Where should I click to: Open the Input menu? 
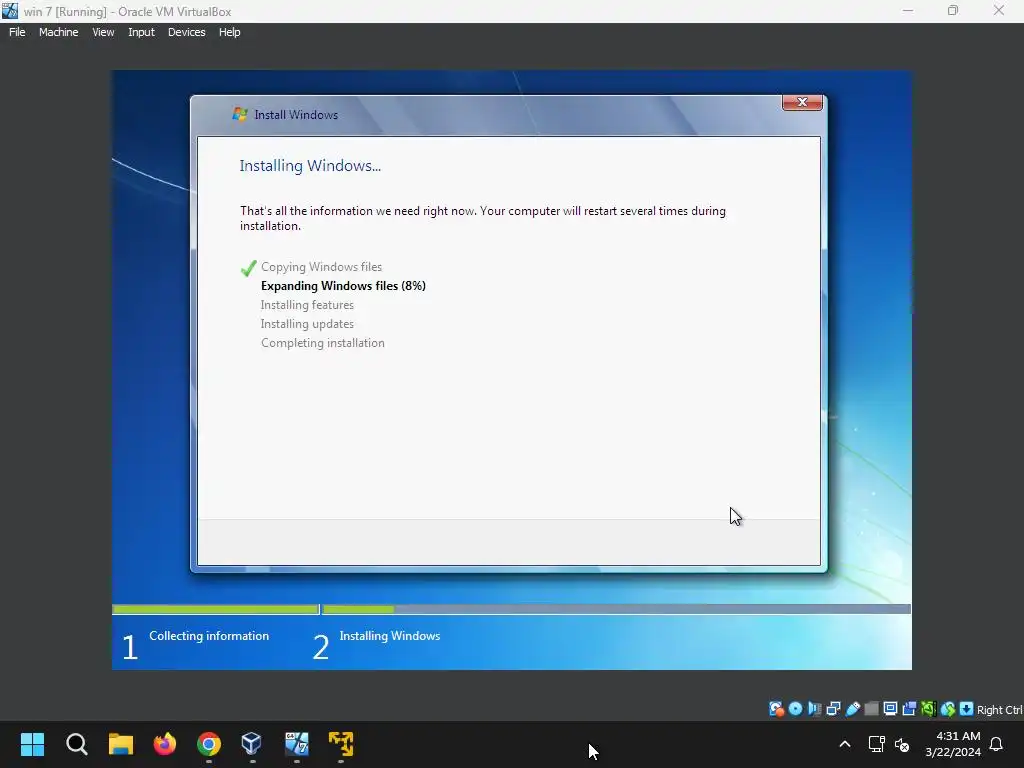(141, 32)
